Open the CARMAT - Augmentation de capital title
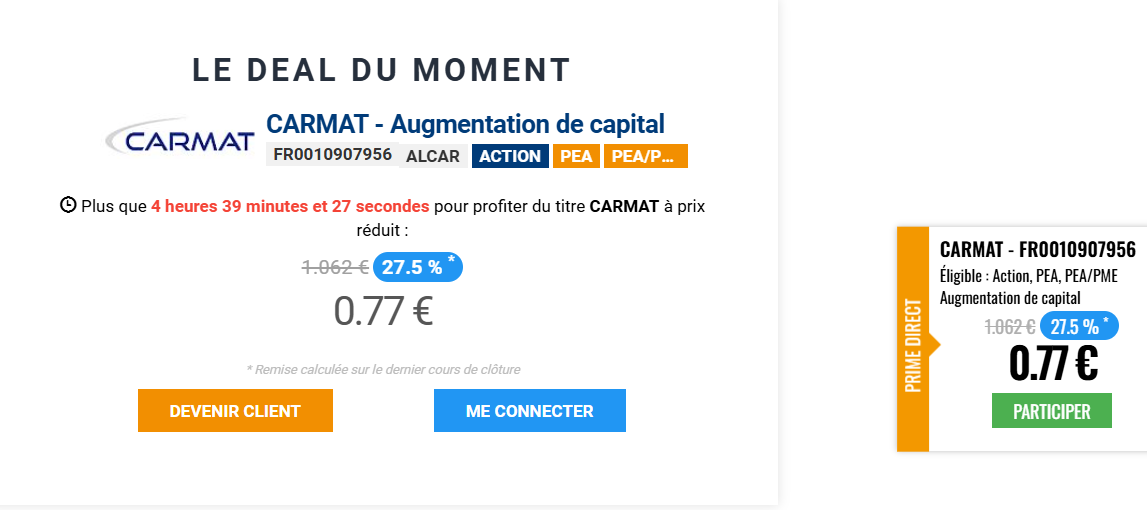This screenshot has width=1147, height=510. (465, 124)
